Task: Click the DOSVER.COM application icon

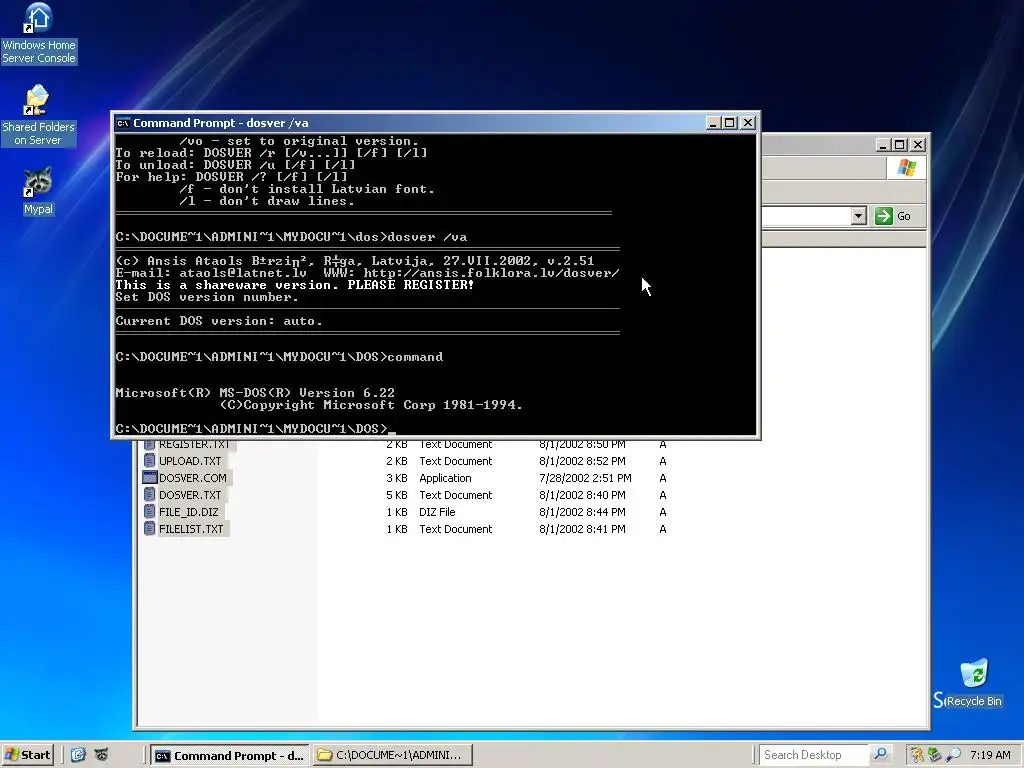Action: tap(150, 478)
